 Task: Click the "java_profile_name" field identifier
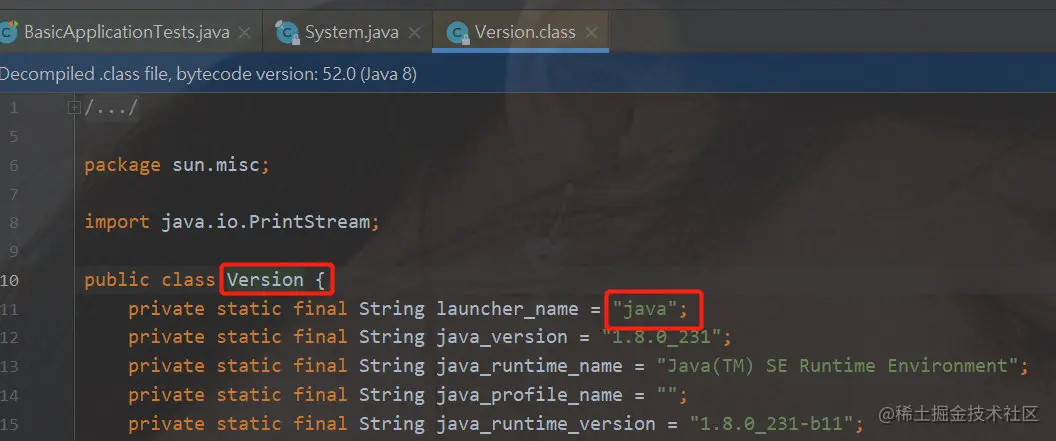coord(529,395)
